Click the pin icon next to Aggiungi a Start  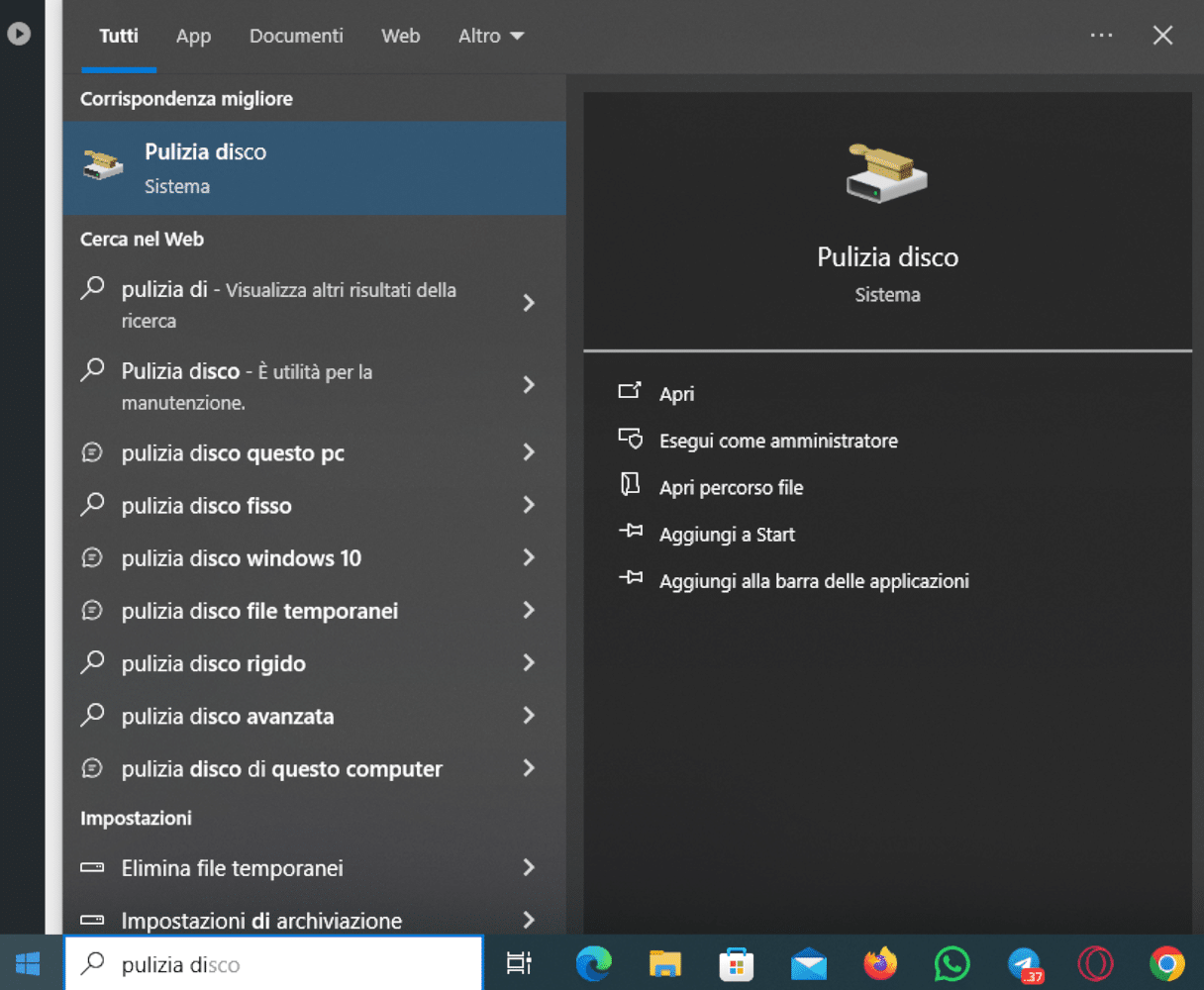(631, 532)
